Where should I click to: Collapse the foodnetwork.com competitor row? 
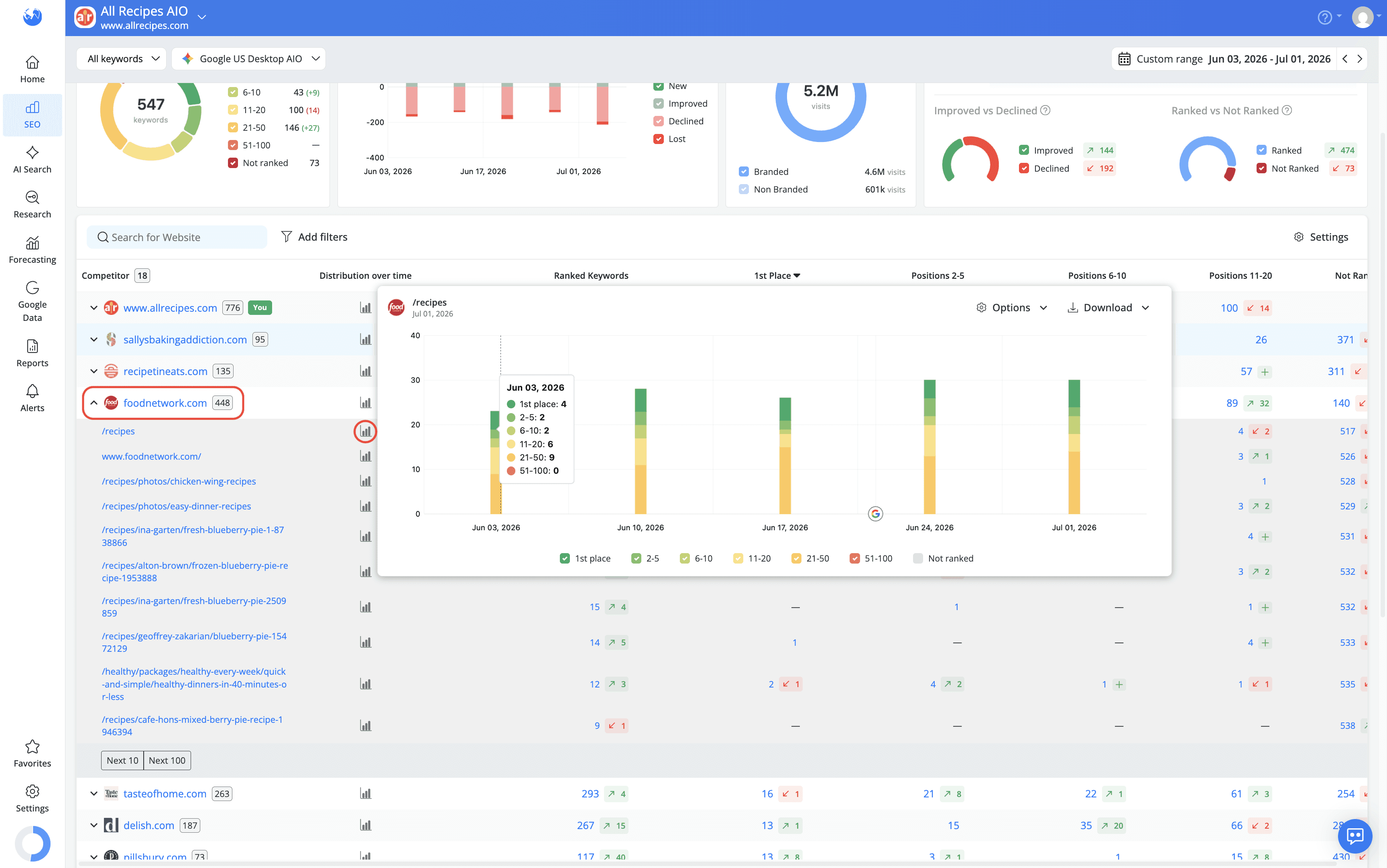[94, 402]
